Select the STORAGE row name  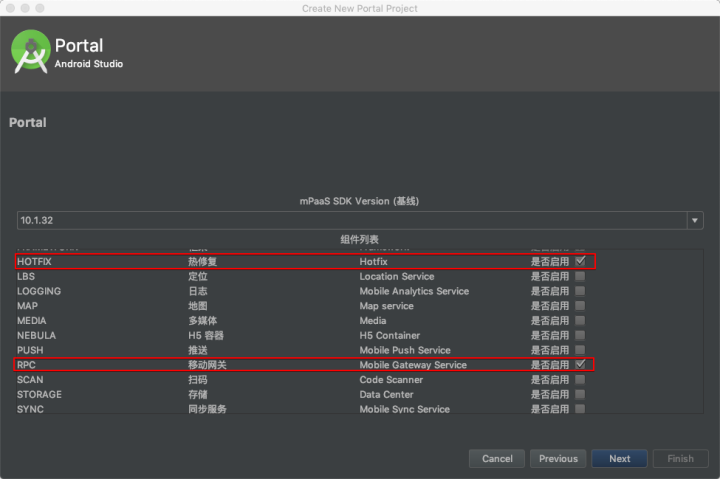pos(39,394)
